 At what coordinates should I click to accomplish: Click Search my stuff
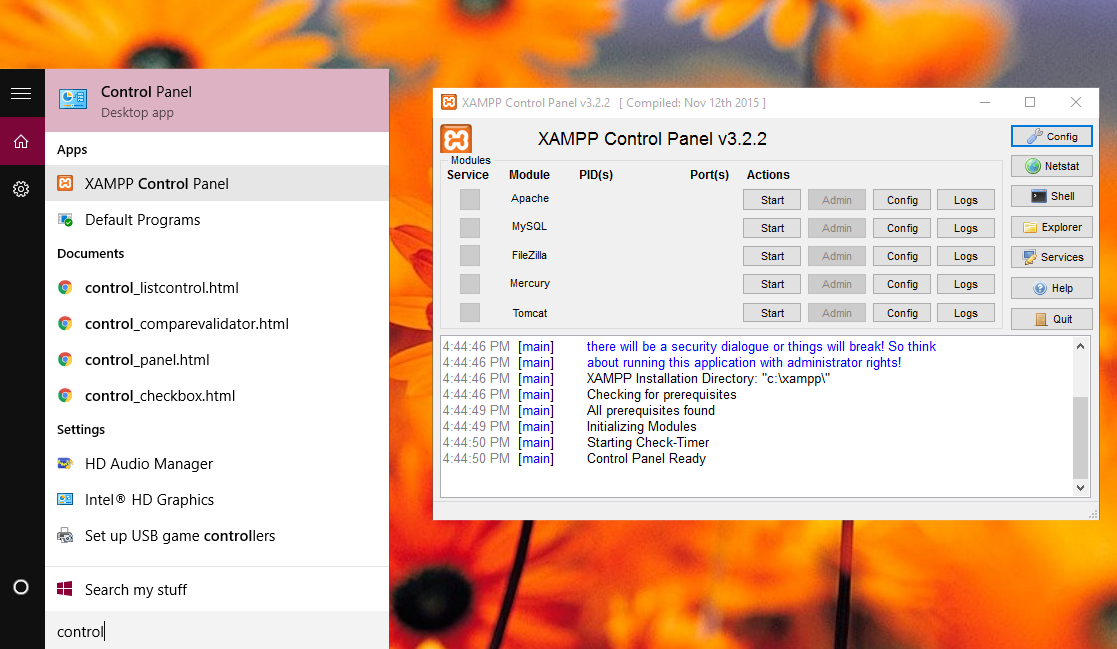[x=217, y=589]
